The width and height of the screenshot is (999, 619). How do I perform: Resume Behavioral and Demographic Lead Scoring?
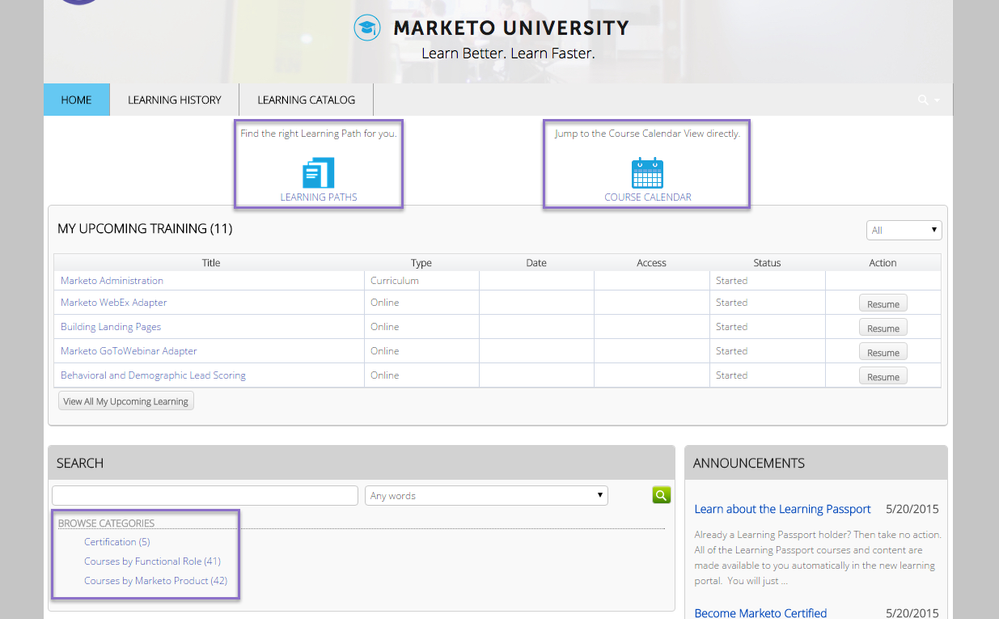click(x=883, y=376)
